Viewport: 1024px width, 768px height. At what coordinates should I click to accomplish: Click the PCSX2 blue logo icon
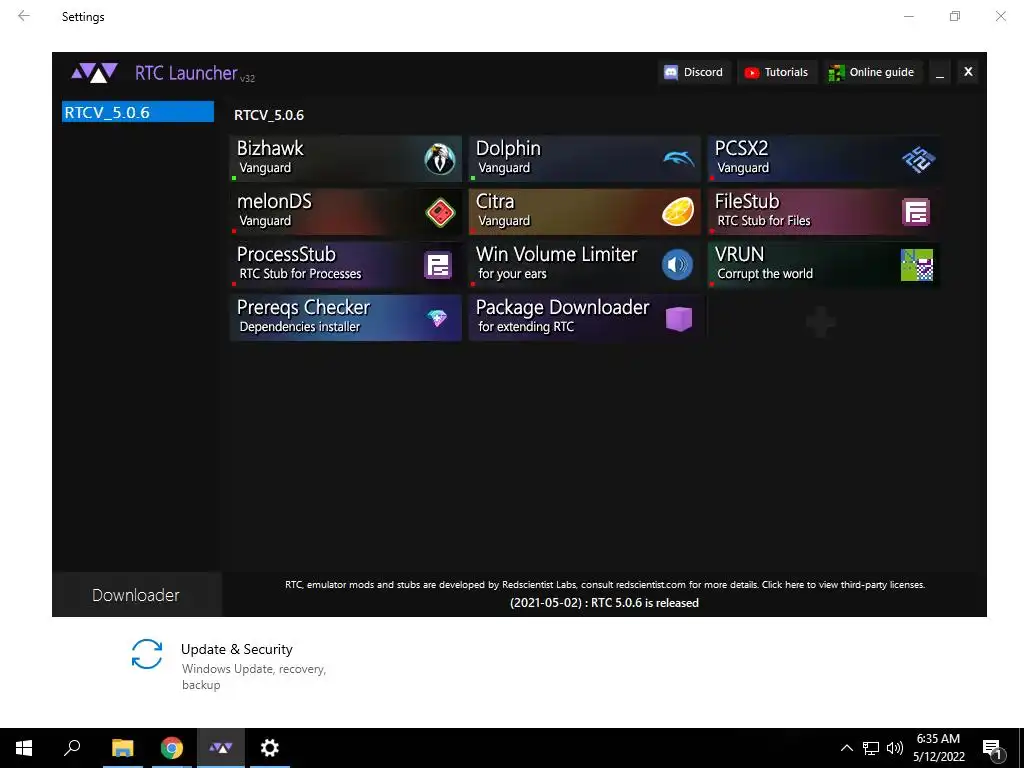[x=918, y=159]
